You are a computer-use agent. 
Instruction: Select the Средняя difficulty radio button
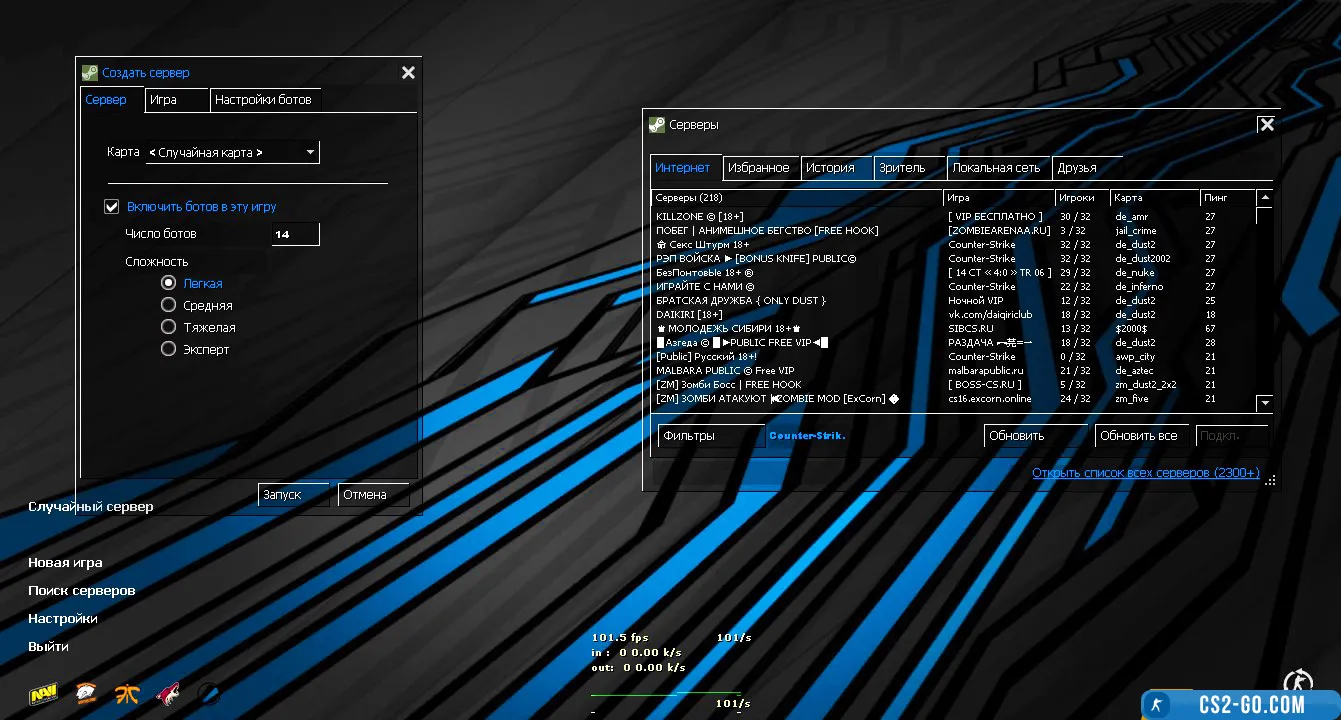169,306
